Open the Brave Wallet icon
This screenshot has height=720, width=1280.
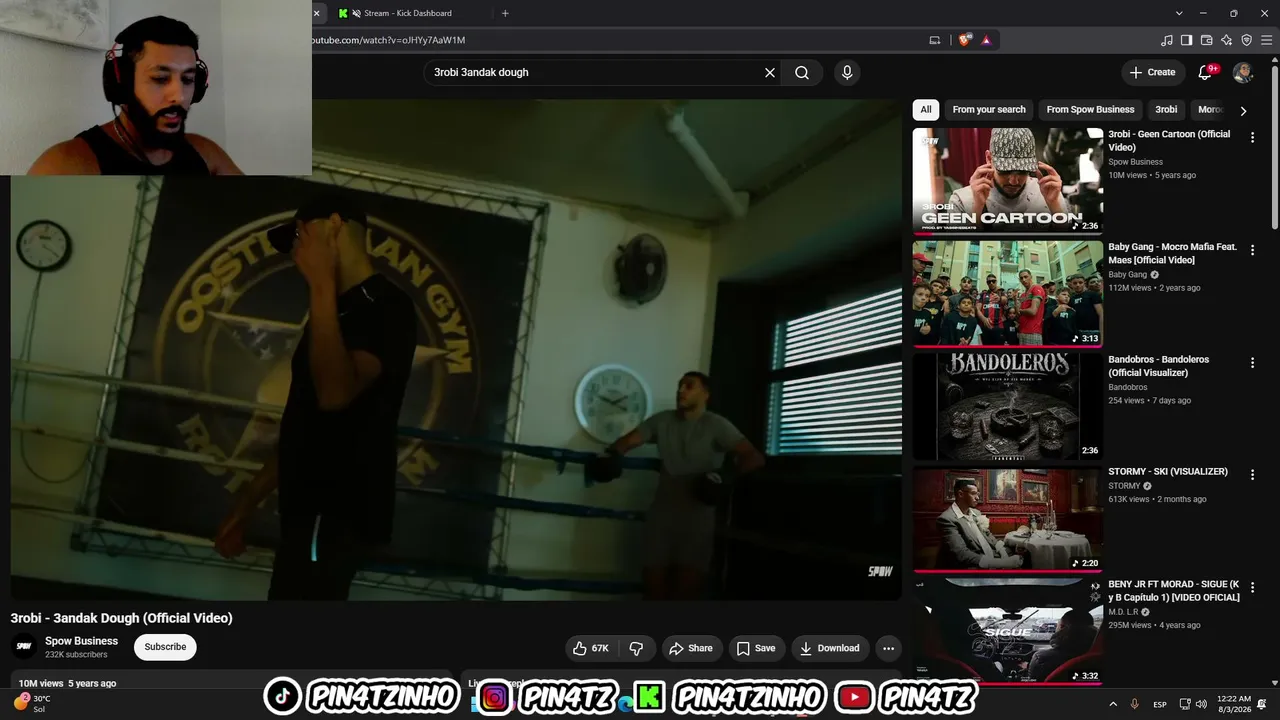pos(1207,40)
